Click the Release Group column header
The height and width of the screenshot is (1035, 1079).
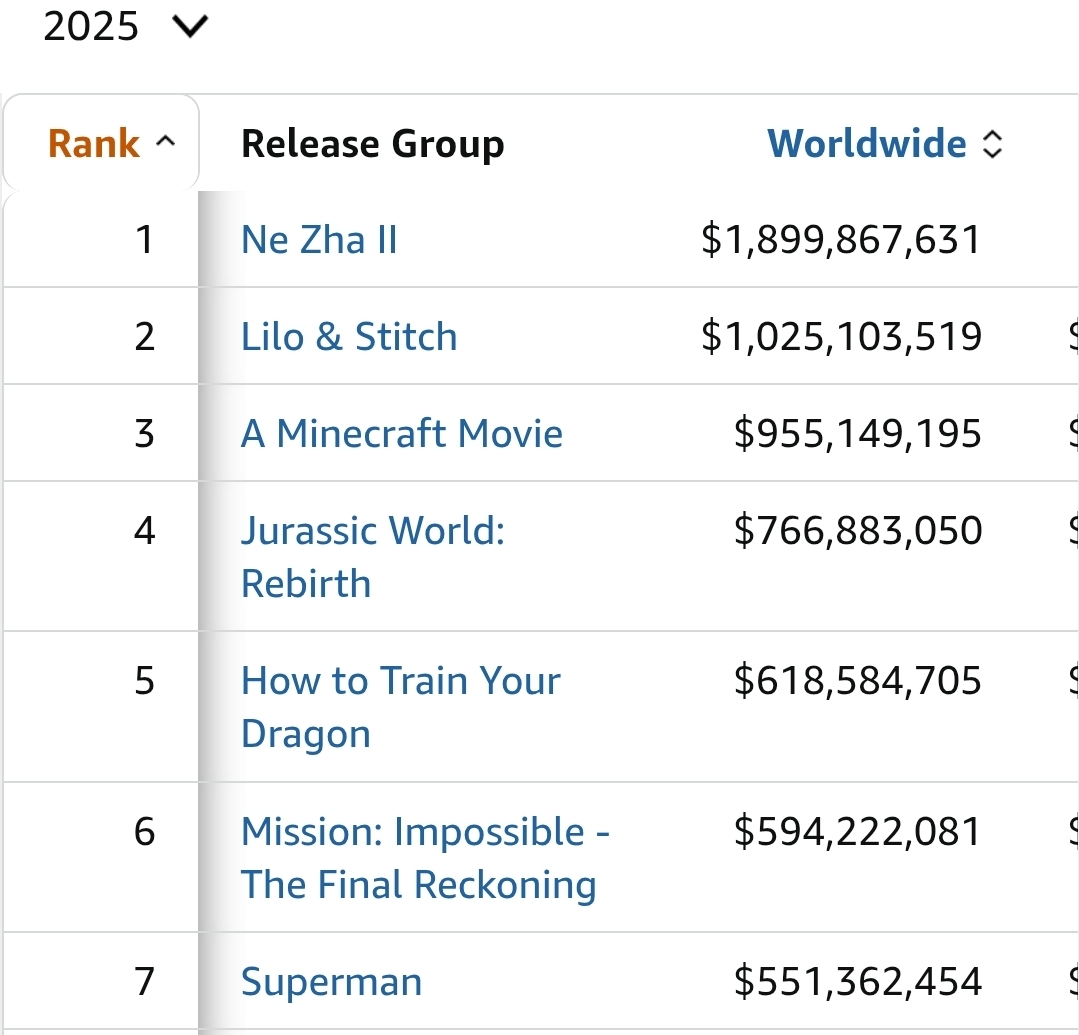click(x=372, y=143)
